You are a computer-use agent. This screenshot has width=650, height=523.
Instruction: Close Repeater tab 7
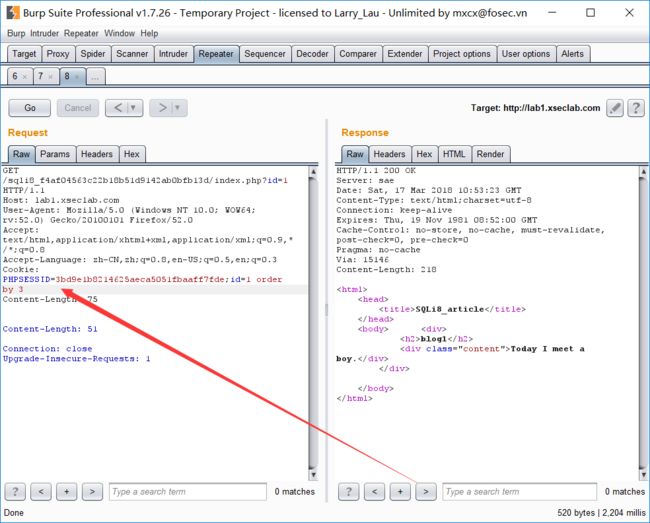point(51,77)
